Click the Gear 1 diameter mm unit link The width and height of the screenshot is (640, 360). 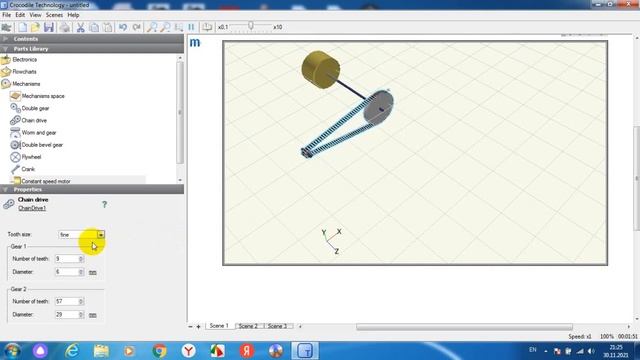pyautogui.click(x=93, y=272)
